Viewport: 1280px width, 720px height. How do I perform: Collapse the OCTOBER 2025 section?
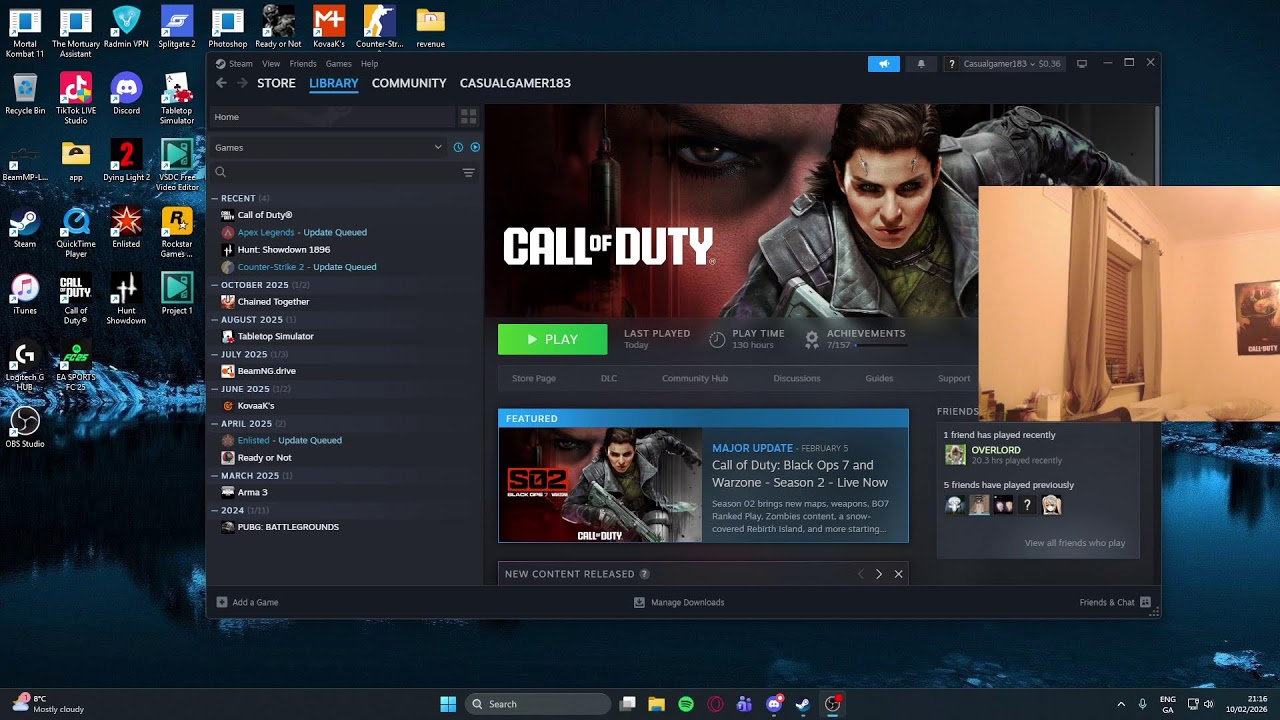(215, 285)
